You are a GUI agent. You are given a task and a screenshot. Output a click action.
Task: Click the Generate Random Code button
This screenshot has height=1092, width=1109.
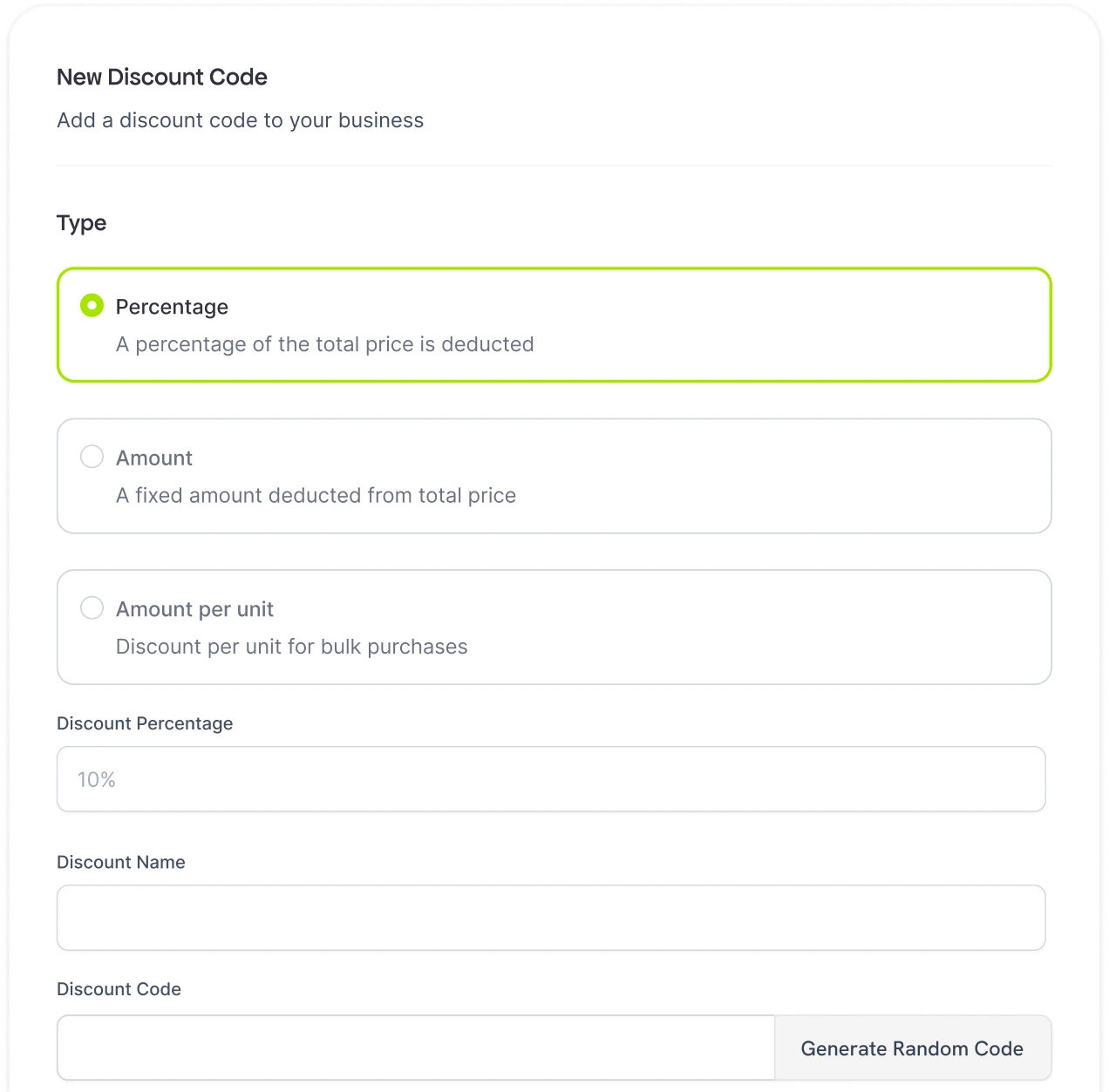tap(912, 1048)
